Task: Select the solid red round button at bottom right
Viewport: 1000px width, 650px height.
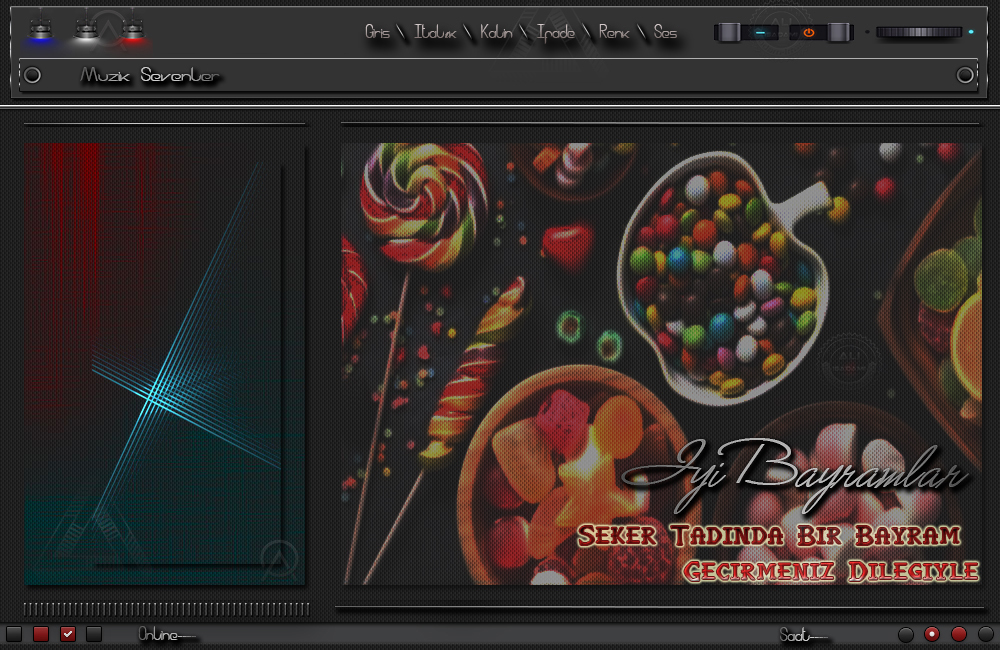Action: click(958, 634)
